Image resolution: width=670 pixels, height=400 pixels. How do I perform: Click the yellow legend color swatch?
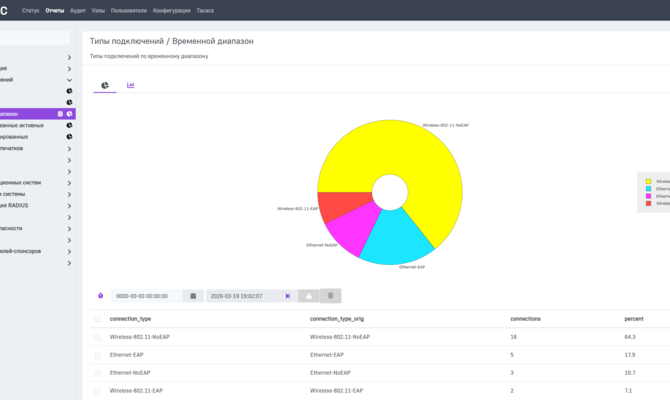click(648, 181)
